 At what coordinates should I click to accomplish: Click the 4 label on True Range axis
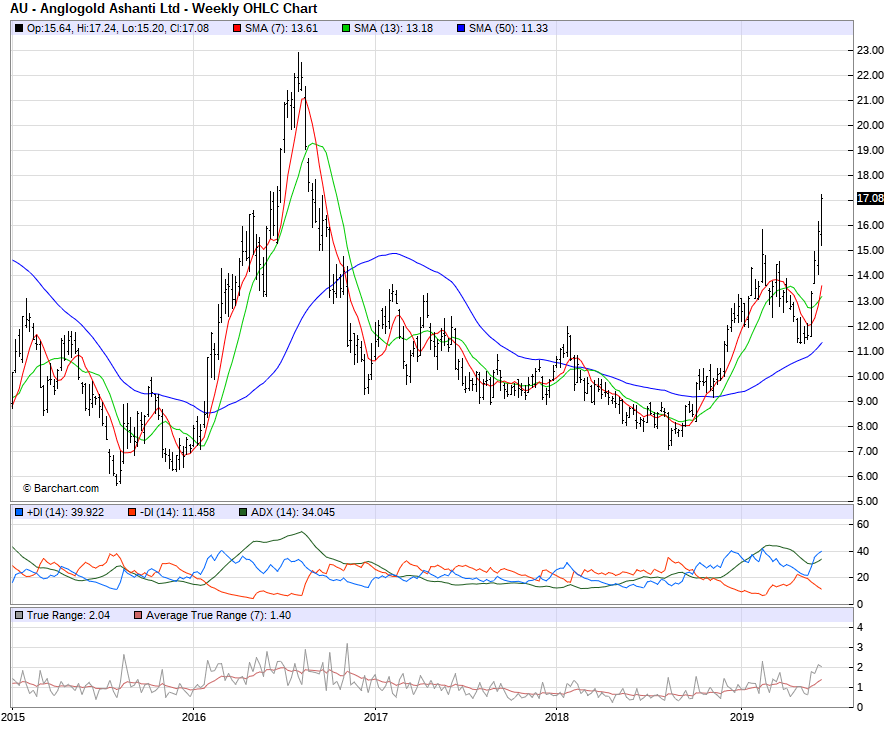(860, 627)
